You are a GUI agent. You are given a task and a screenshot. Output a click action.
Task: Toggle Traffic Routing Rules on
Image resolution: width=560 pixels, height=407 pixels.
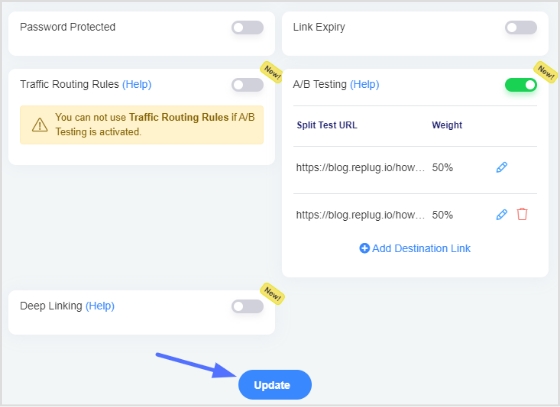click(x=248, y=85)
